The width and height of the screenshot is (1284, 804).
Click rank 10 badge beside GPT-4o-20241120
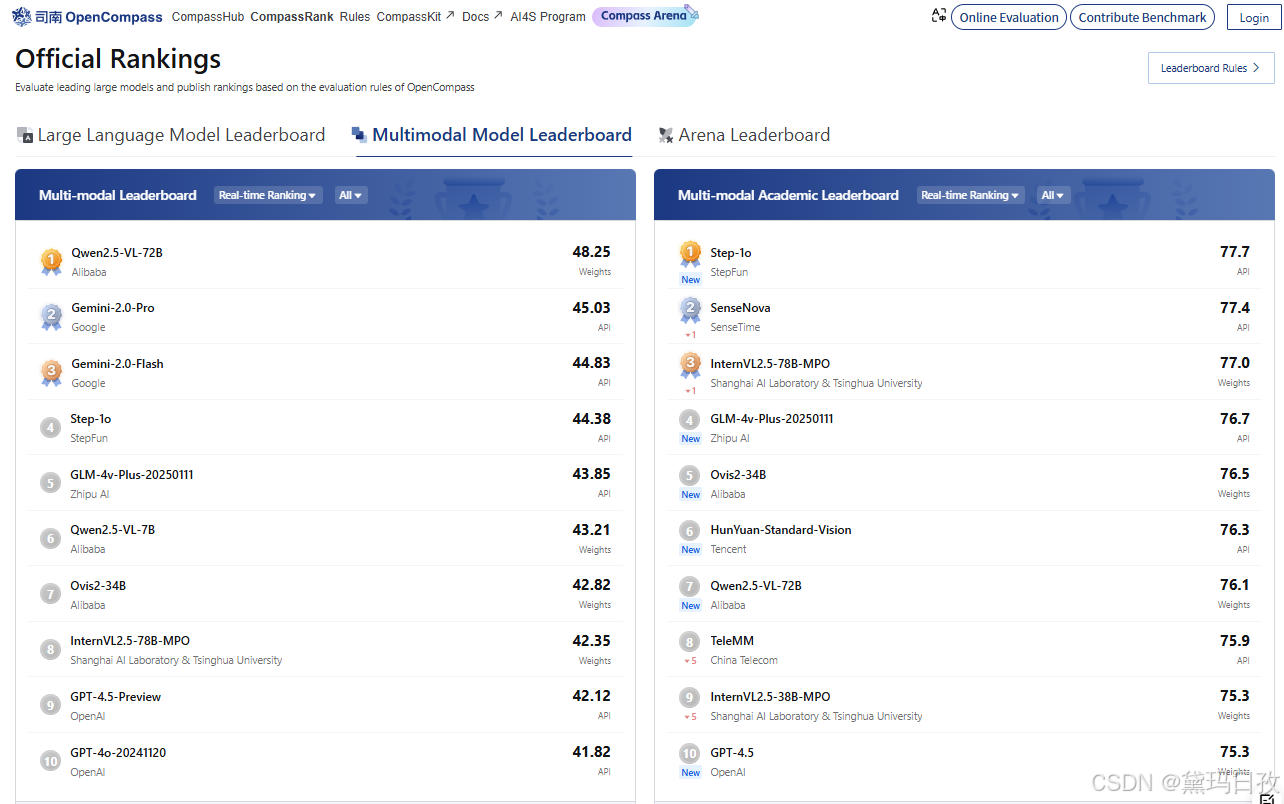50,761
